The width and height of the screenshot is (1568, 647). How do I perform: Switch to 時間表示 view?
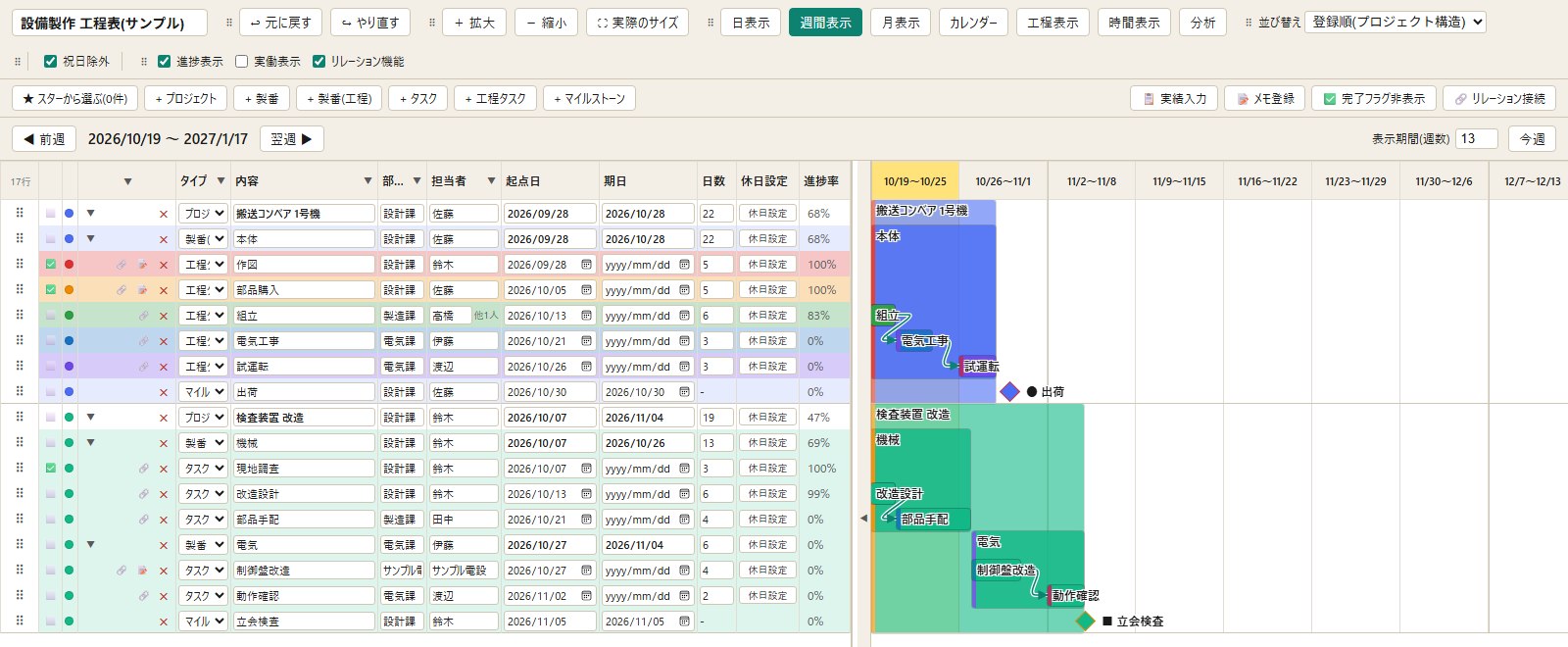1134,23
